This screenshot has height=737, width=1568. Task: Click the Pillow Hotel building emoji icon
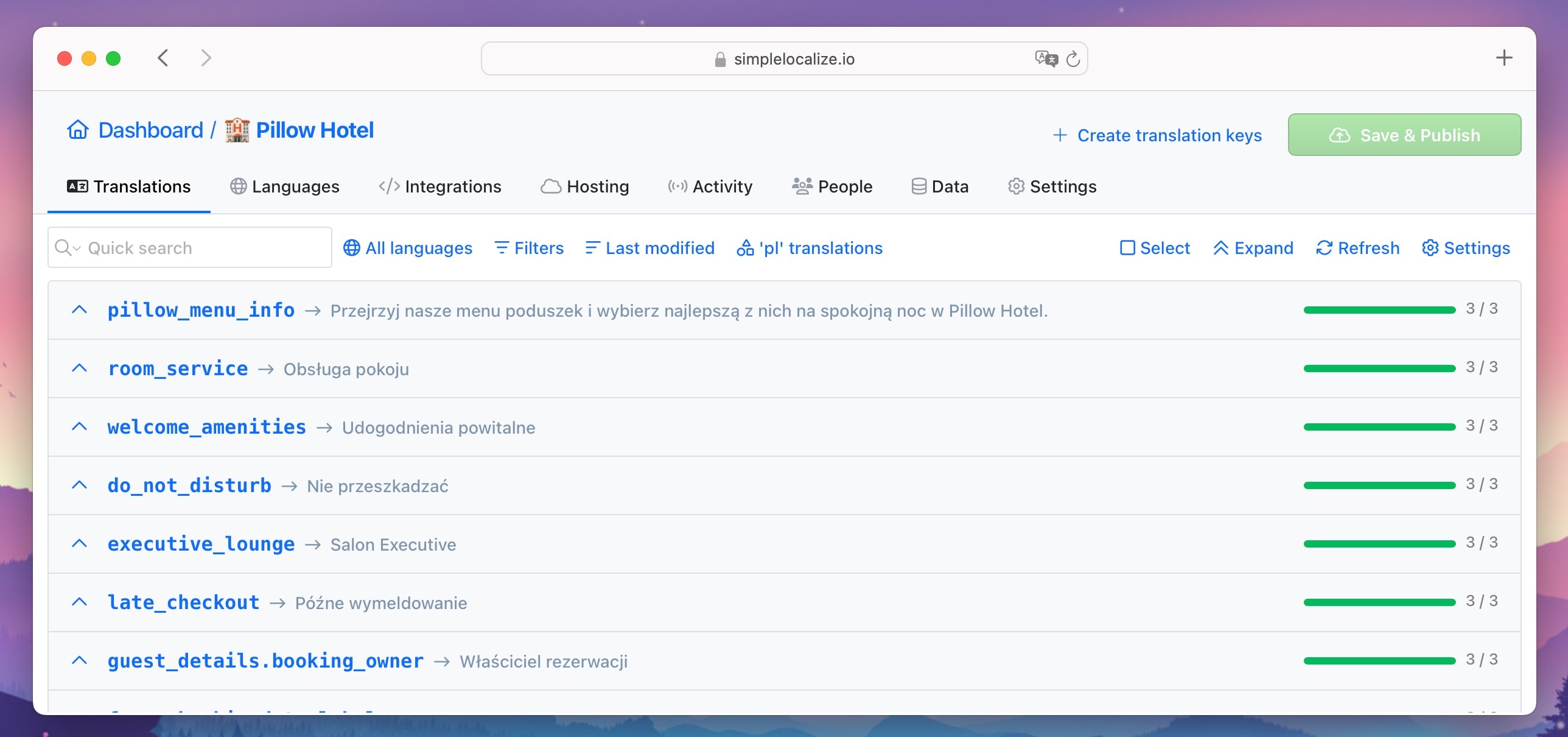click(x=237, y=130)
